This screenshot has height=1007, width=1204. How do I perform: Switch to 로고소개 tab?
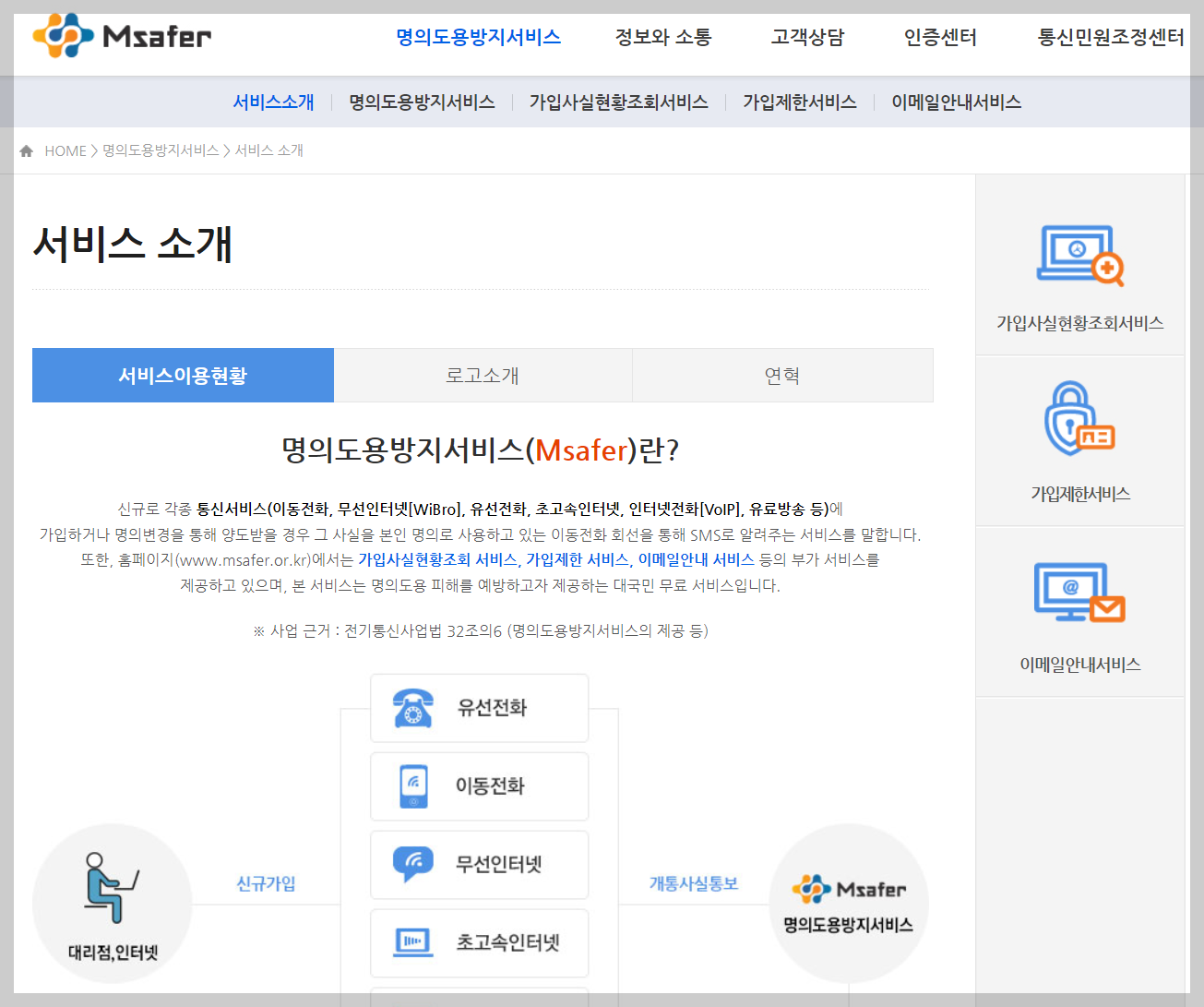tap(483, 375)
